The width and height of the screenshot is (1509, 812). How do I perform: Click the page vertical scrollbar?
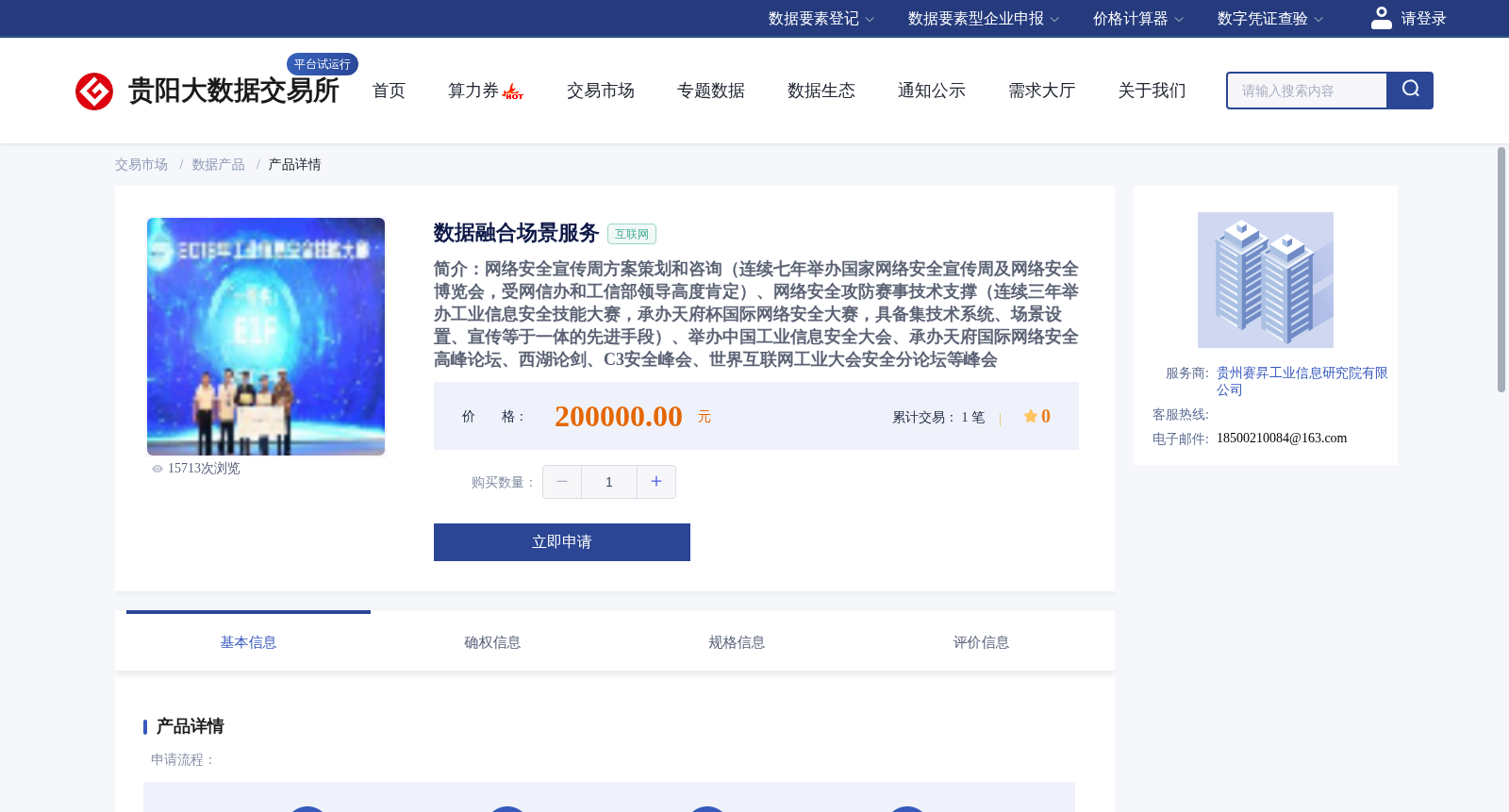pyautogui.click(x=1501, y=270)
